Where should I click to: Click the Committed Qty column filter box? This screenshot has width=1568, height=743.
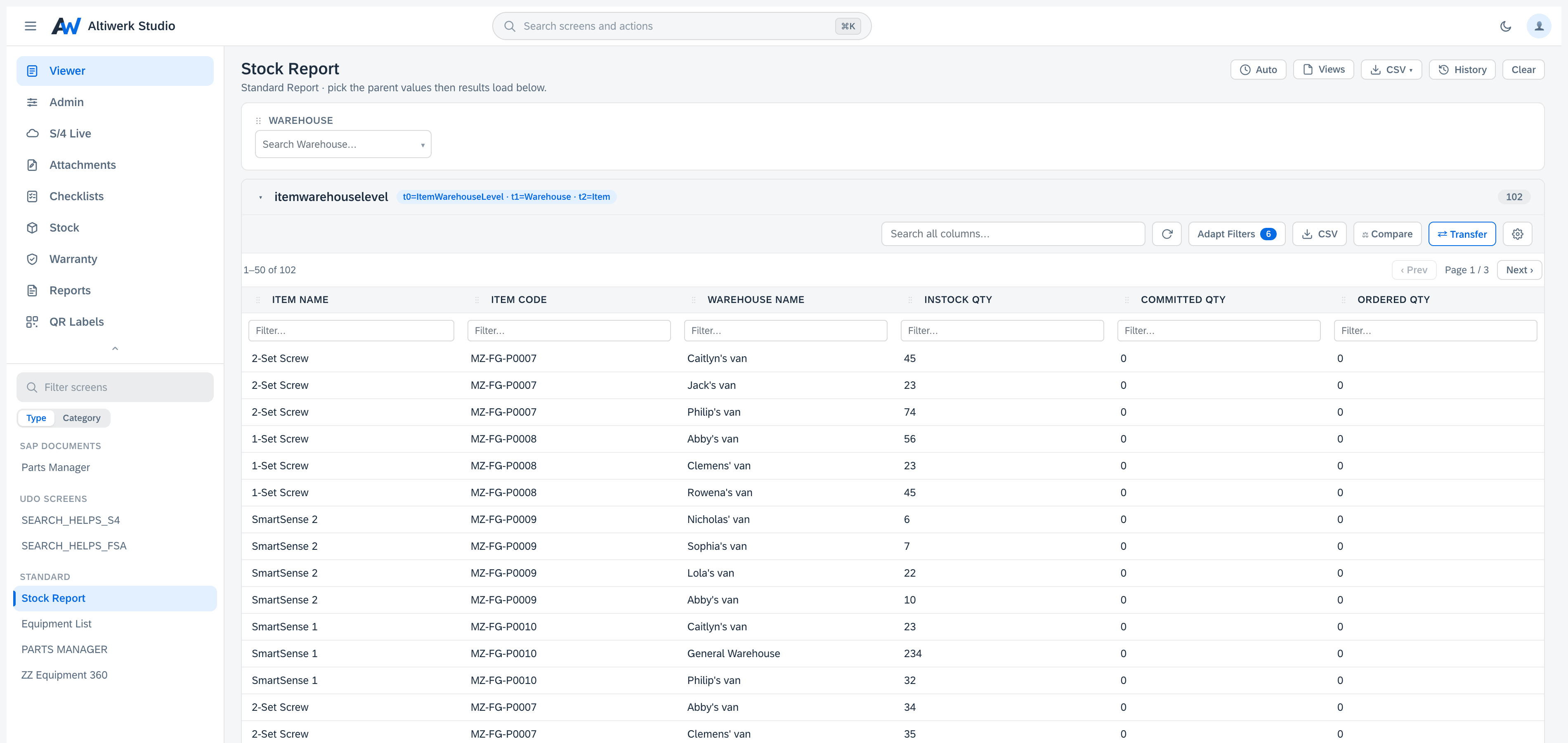pos(1219,331)
